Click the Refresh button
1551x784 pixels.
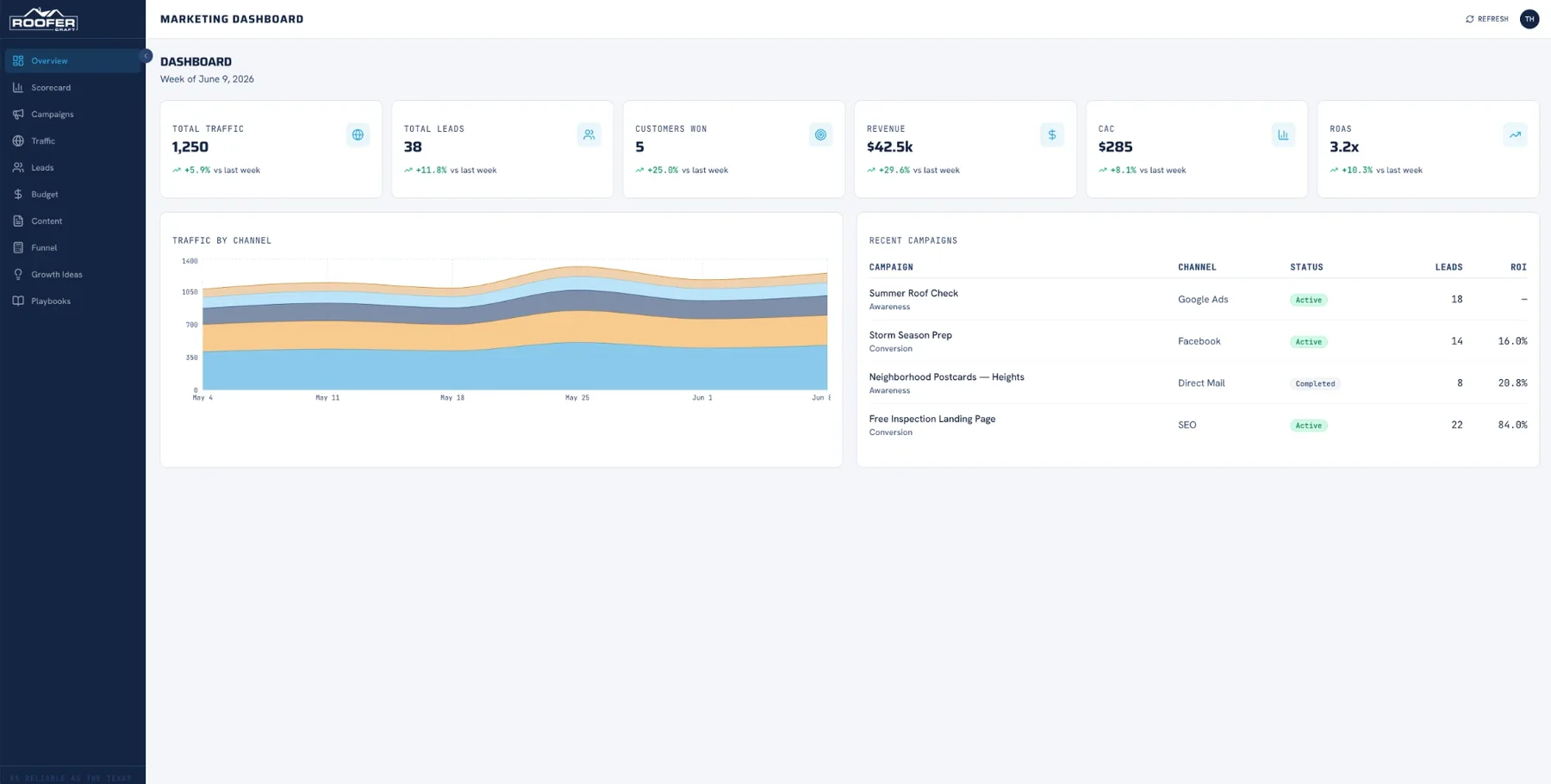tap(1486, 19)
